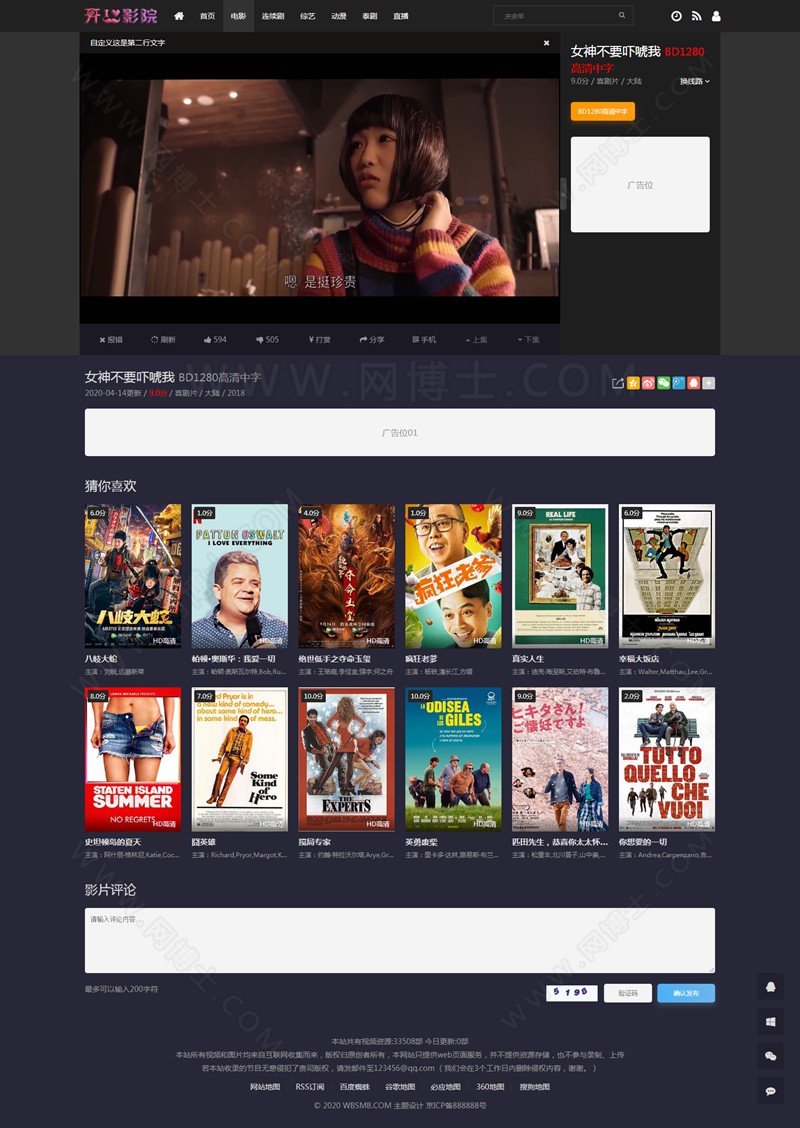Click the 确认发布 submit button
This screenshot has height=1128, width=800.
tap(686, 993)
